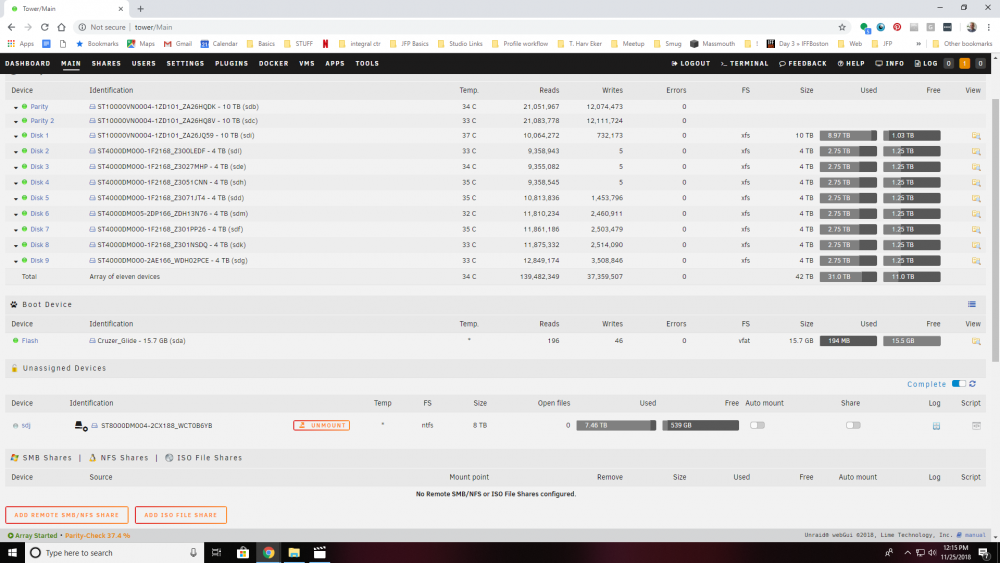
Task: Open the Tools menu
Action: coord(367,63)
